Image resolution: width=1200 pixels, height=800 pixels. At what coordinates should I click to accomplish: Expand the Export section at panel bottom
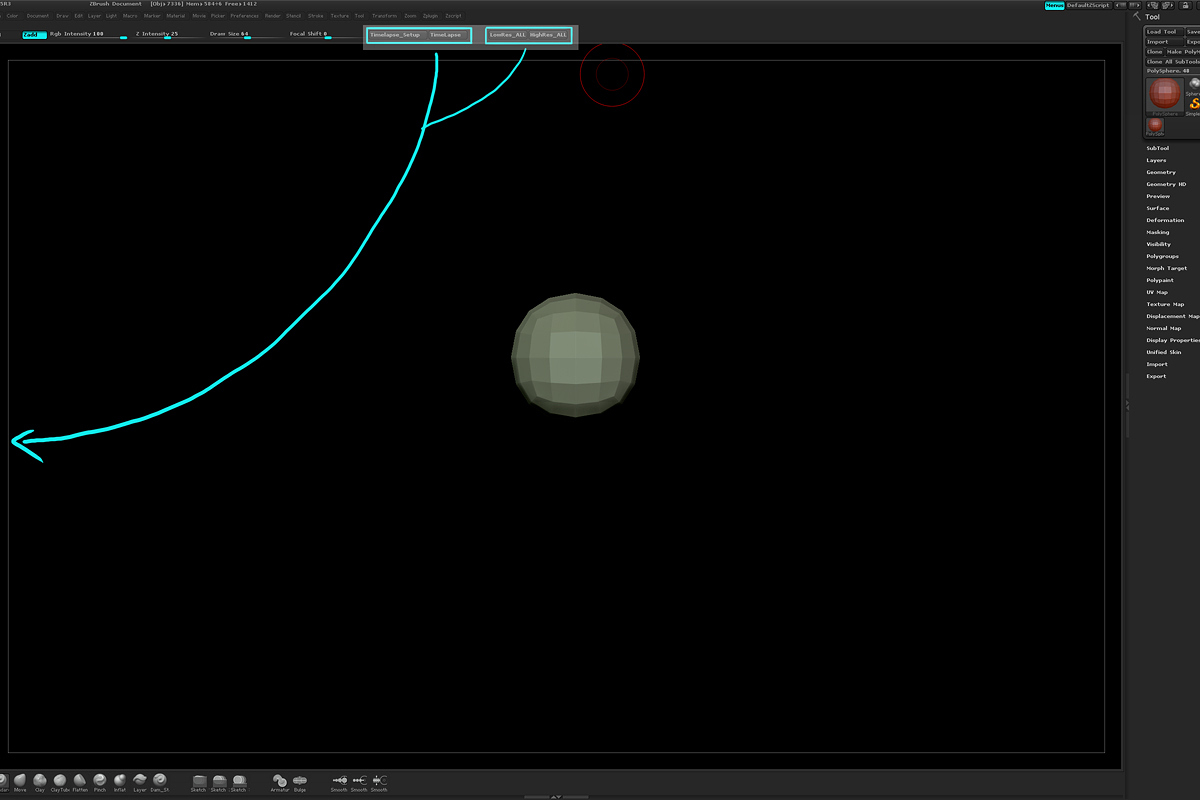(x=1156, y=376)
